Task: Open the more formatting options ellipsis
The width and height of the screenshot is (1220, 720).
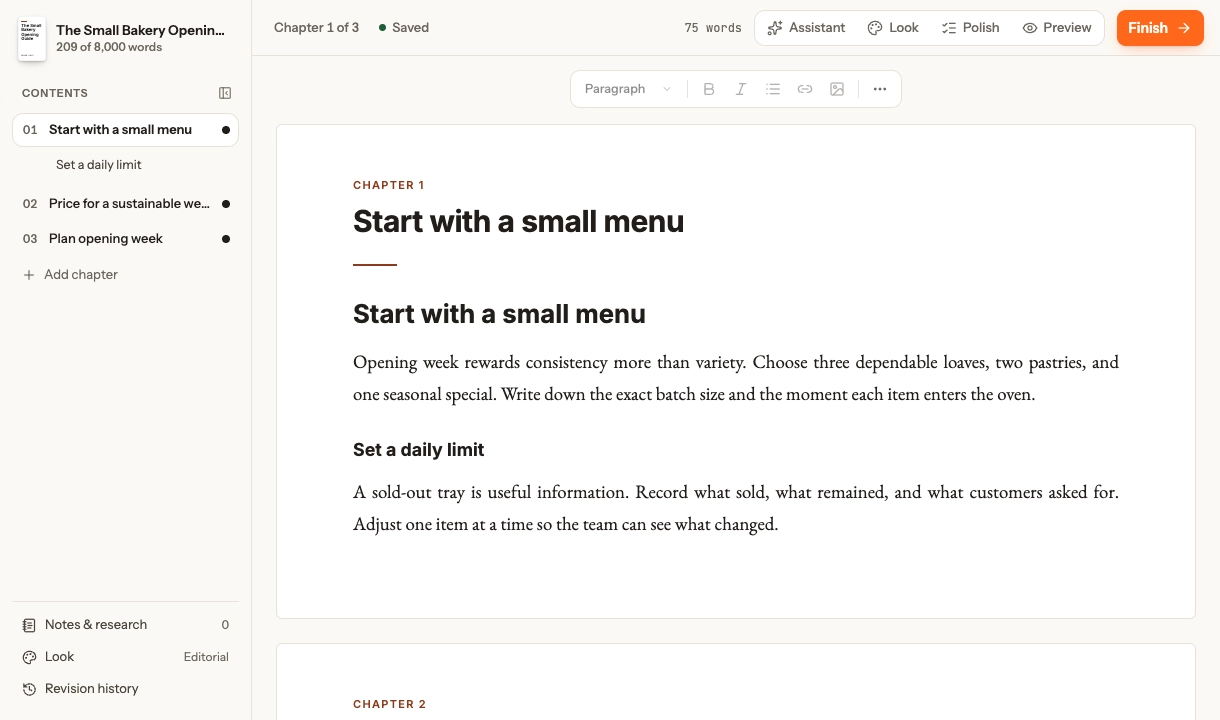Action: coord(880,89)
